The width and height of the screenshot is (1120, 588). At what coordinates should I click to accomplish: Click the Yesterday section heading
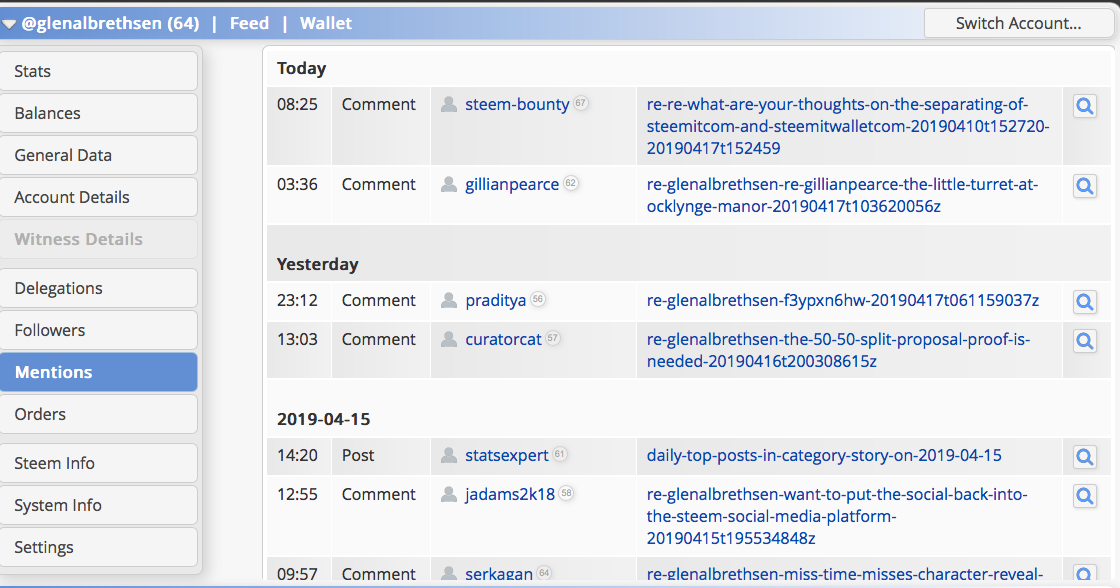point(317,264)
